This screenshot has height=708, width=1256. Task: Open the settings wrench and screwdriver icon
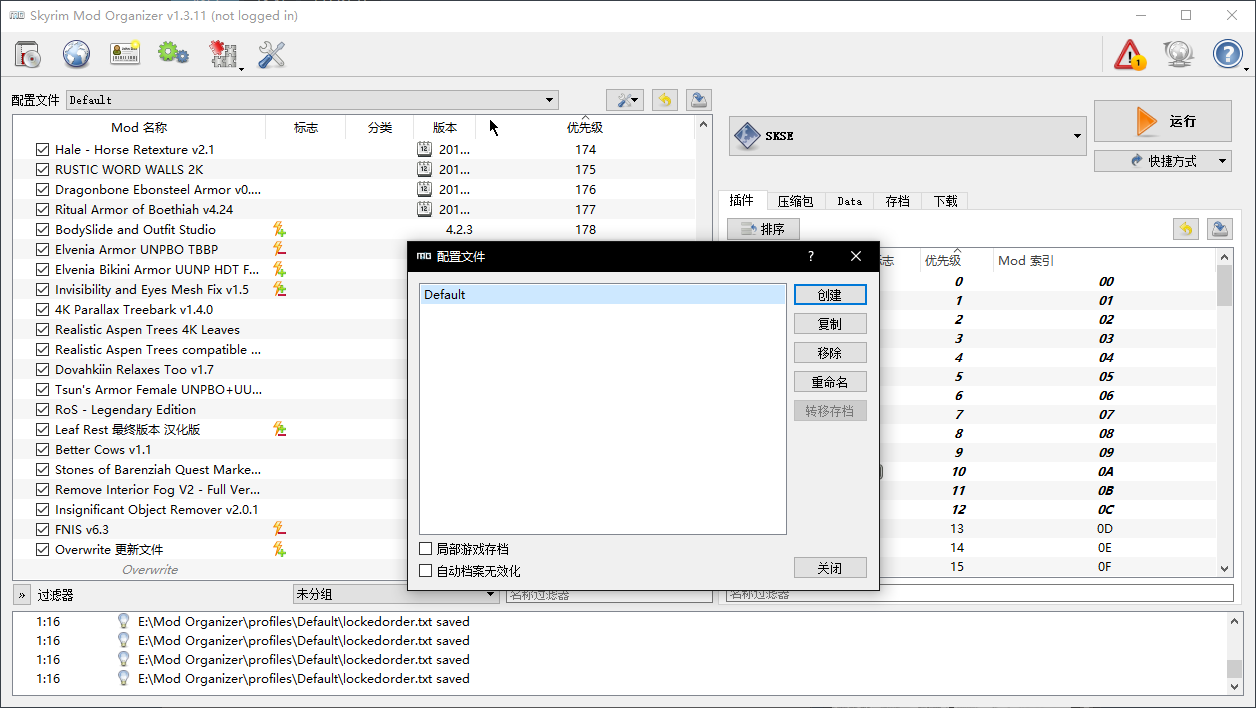coord(271,54)
